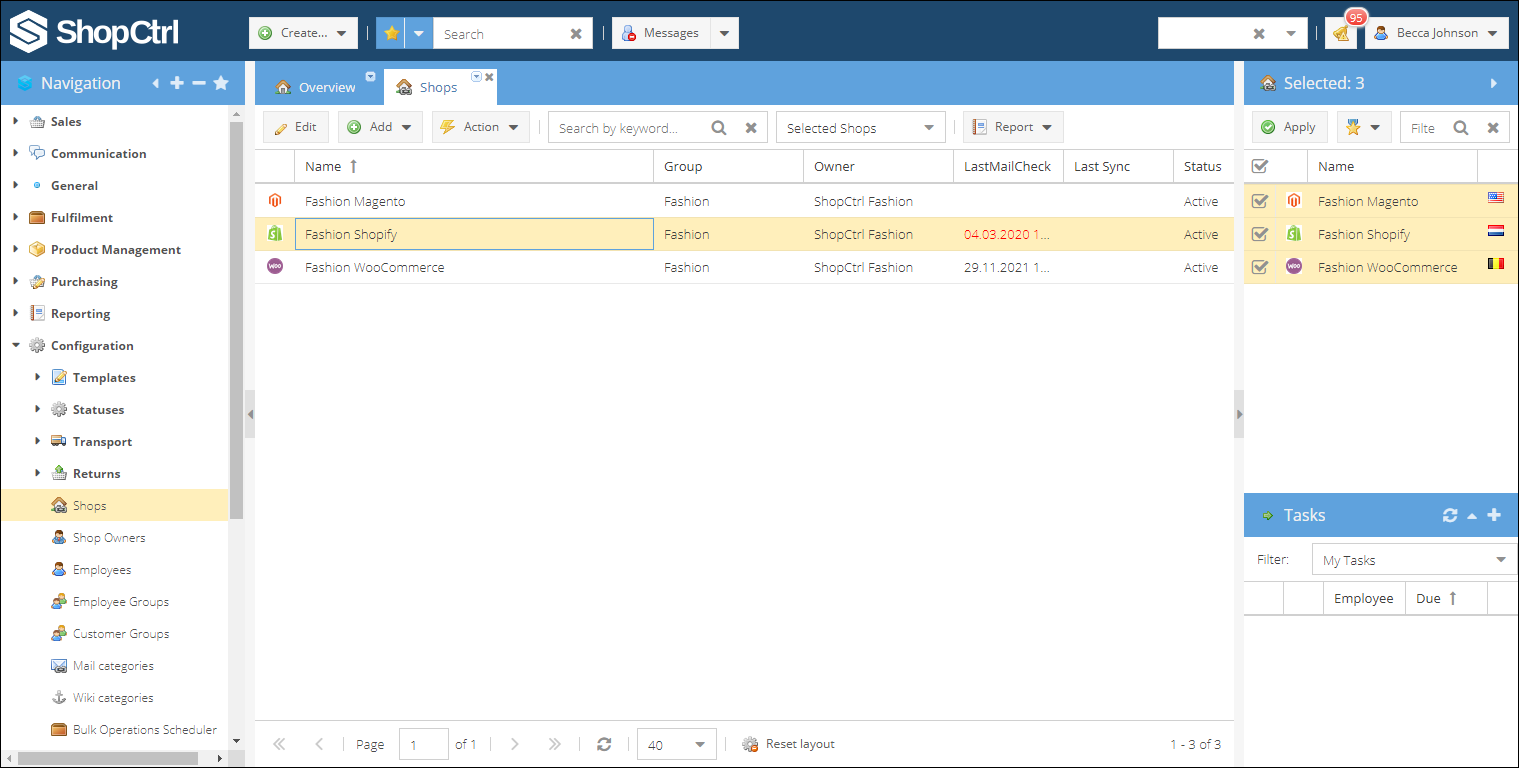
Task: Click the favorites star icon in top bar
Action: click(391, 33)
